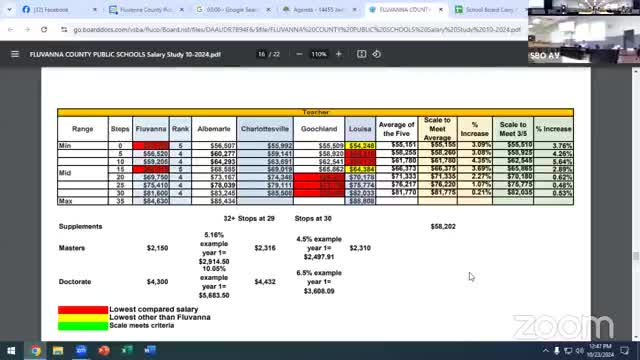View site information icon in address bar
Screen dimensions: 640x360
tap(64, 29)
